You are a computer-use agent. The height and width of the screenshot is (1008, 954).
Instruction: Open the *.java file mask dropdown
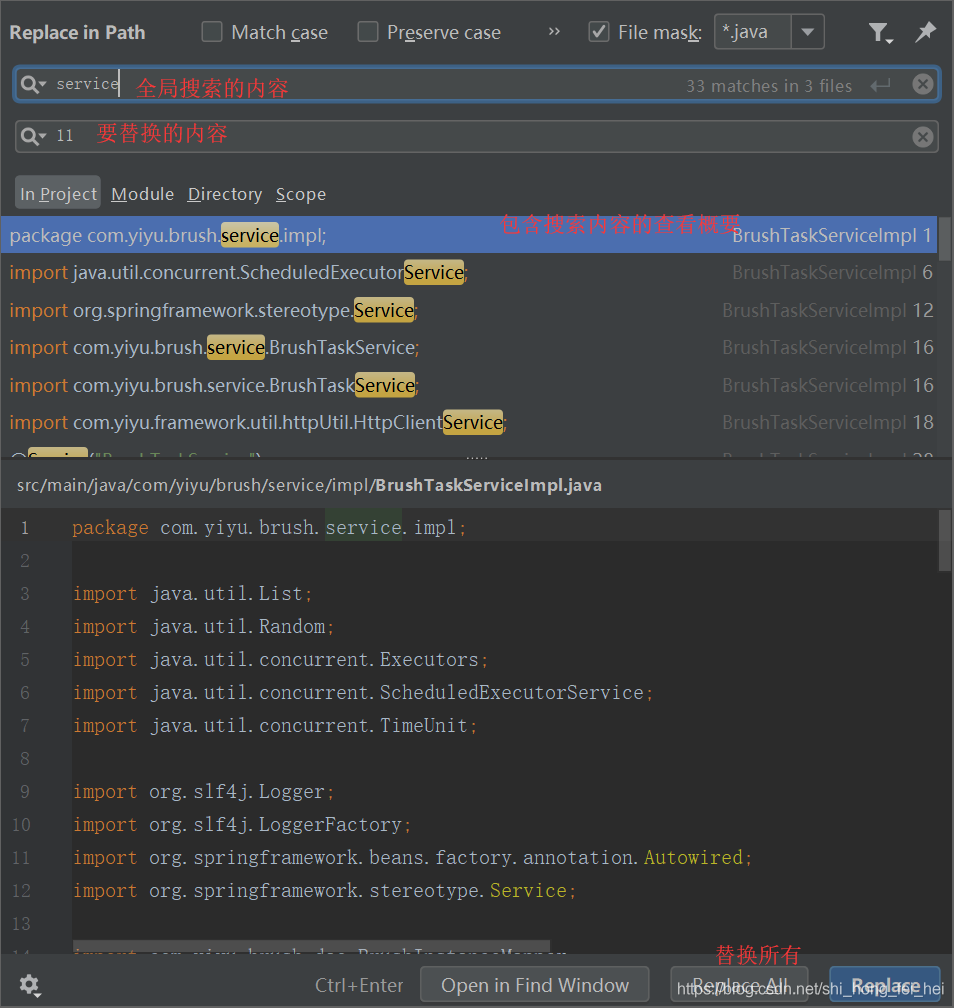pyautogui.click(x=808, y=32)
